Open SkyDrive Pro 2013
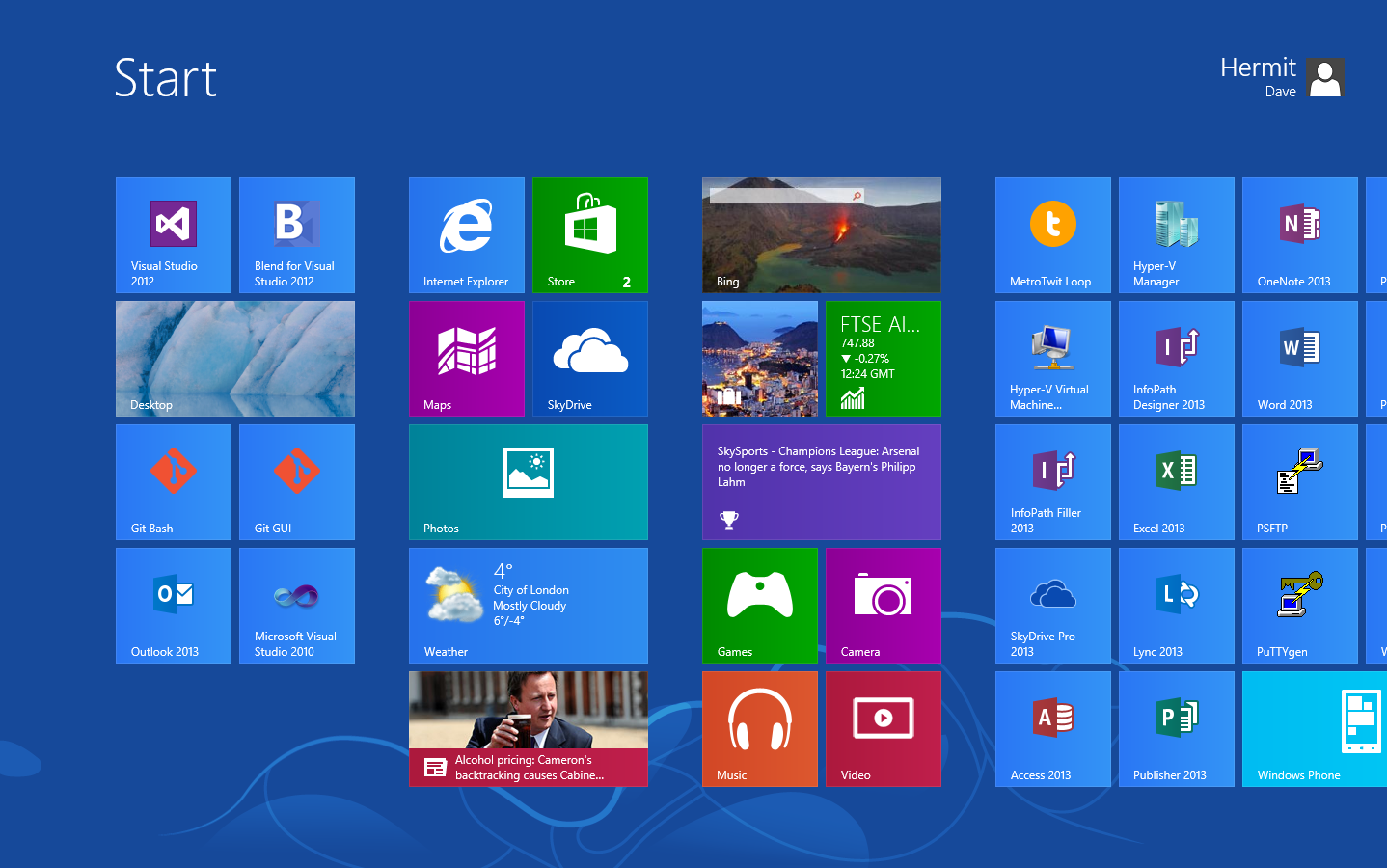 tap(1053, 606)
